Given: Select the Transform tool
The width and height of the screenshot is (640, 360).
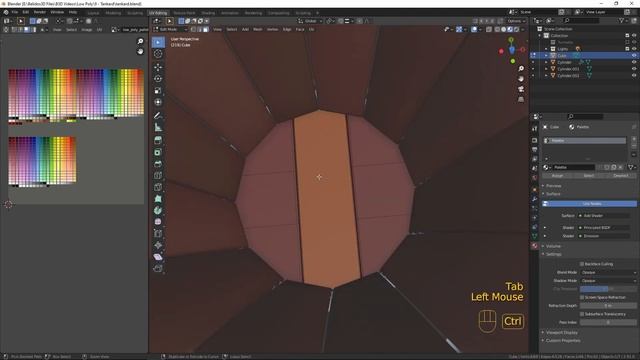Looking at the screenshot, I should pyautogui.click(x=158, y=102).
